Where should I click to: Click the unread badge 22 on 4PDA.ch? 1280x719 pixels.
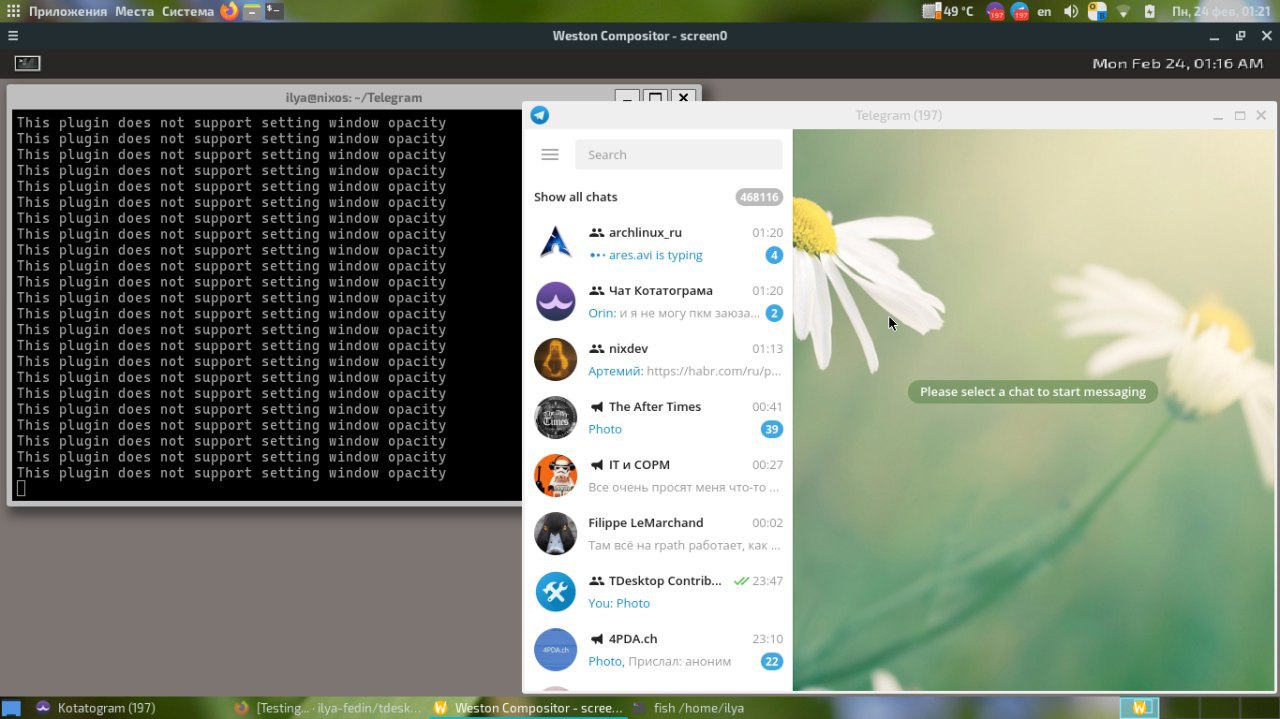(x=771, y=661)
